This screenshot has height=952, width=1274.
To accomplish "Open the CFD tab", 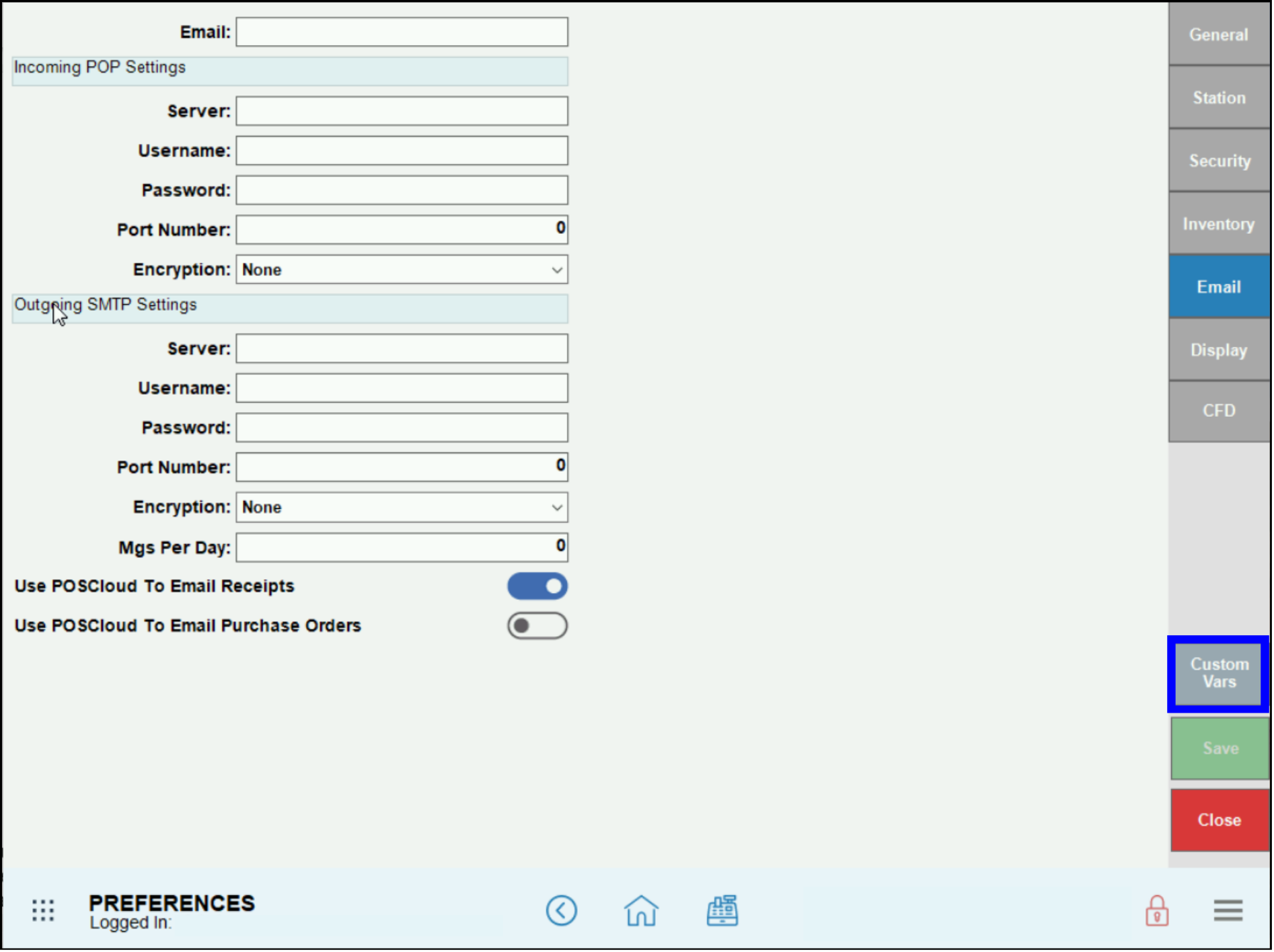I will pyautogui.click(x=1220, y=411).
